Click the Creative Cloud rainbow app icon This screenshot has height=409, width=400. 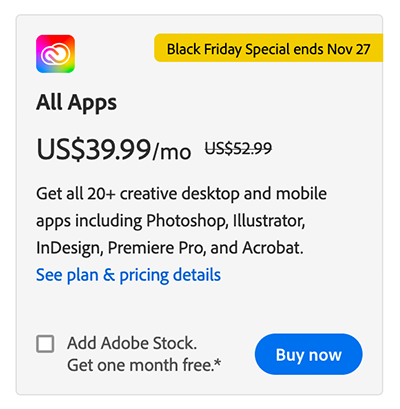point(55,54)
